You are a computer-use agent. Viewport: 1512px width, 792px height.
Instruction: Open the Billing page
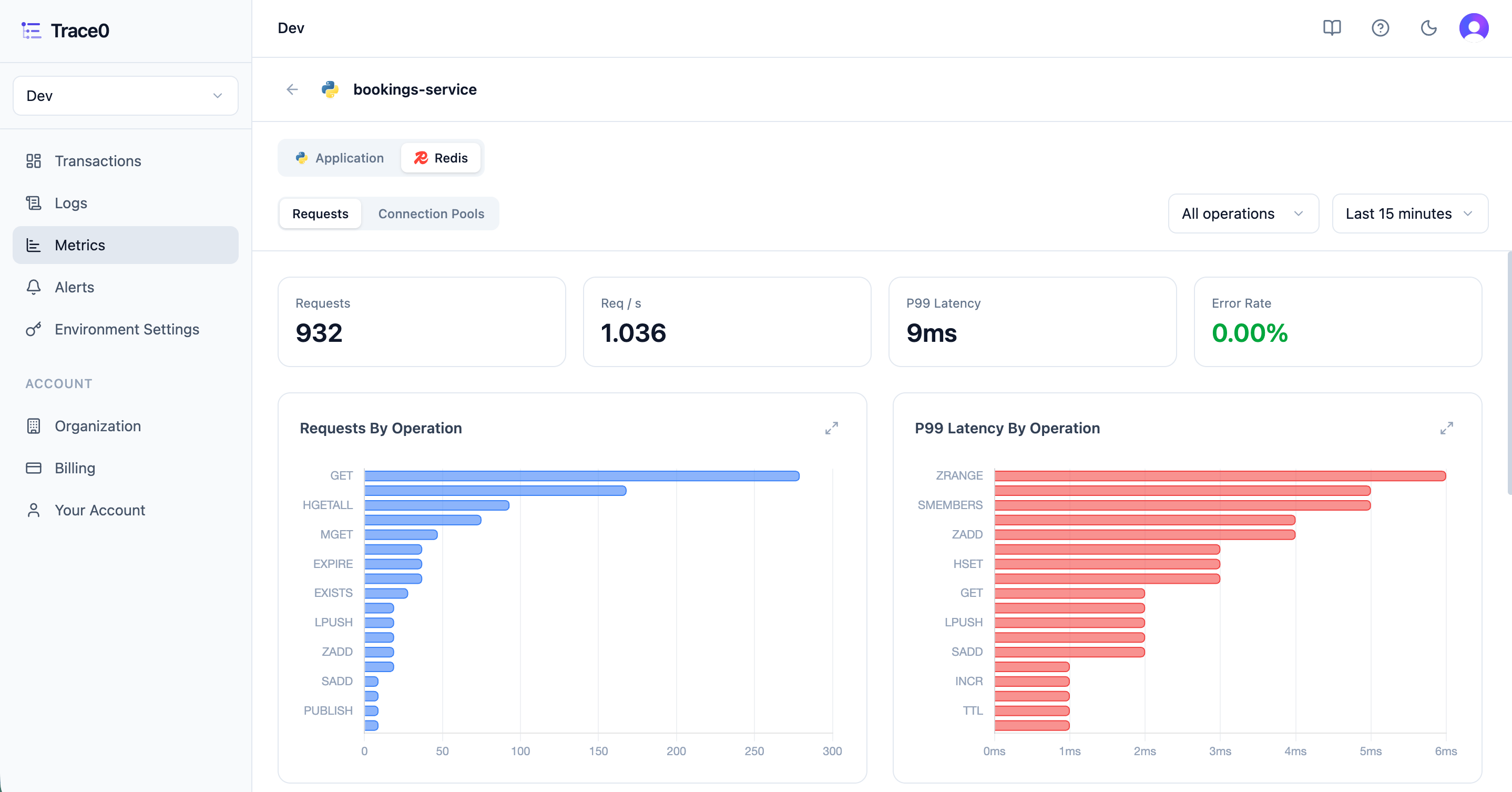pos(126,468)
